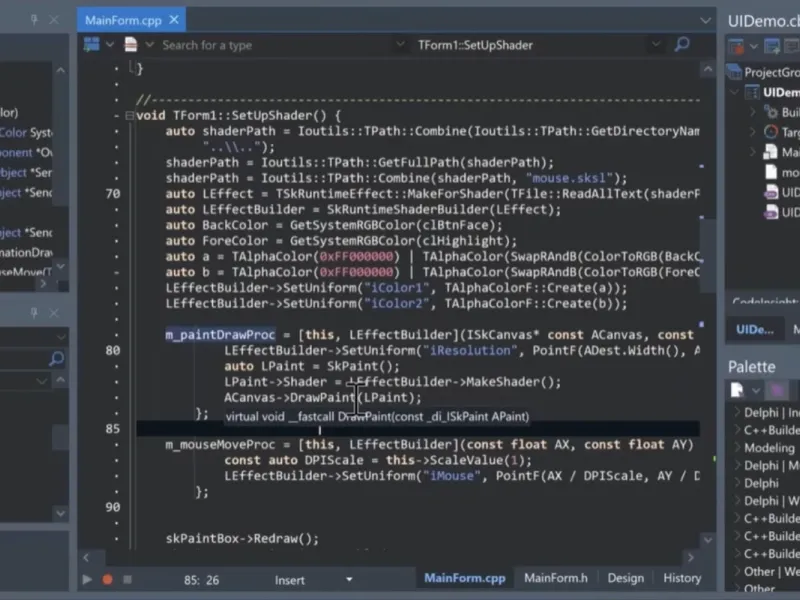The width and height of the screenshot is (800, 600).
Task: Close the MainForm.cpp editor tab
Action: click(174, 20)
